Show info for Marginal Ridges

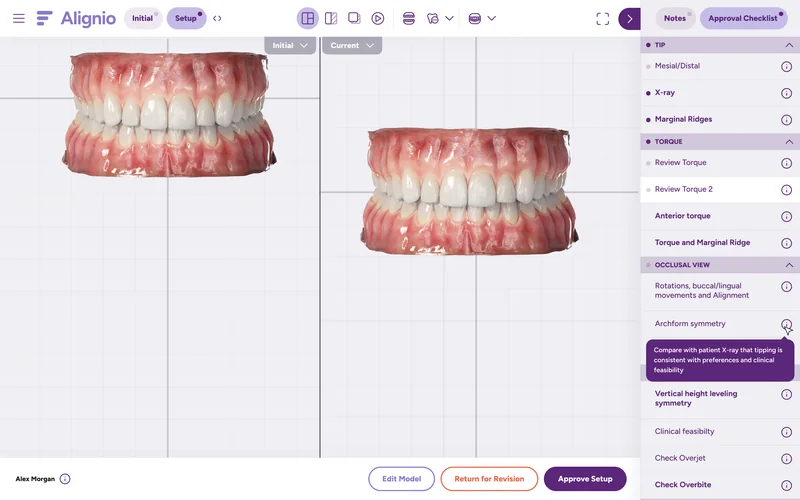pos(786,119)
